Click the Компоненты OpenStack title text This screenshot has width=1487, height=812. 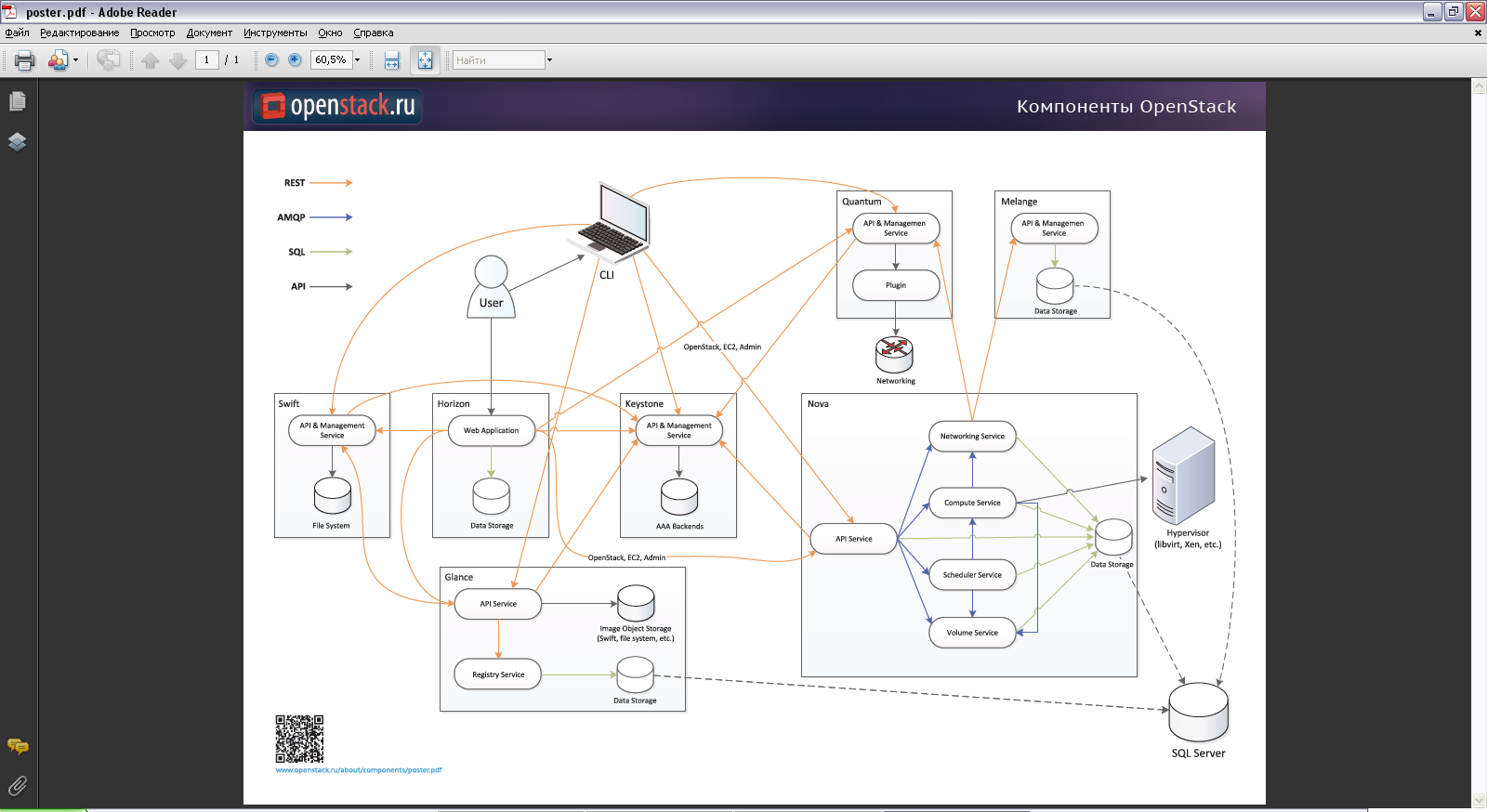pyautogui.click(x=1126, y=106)
